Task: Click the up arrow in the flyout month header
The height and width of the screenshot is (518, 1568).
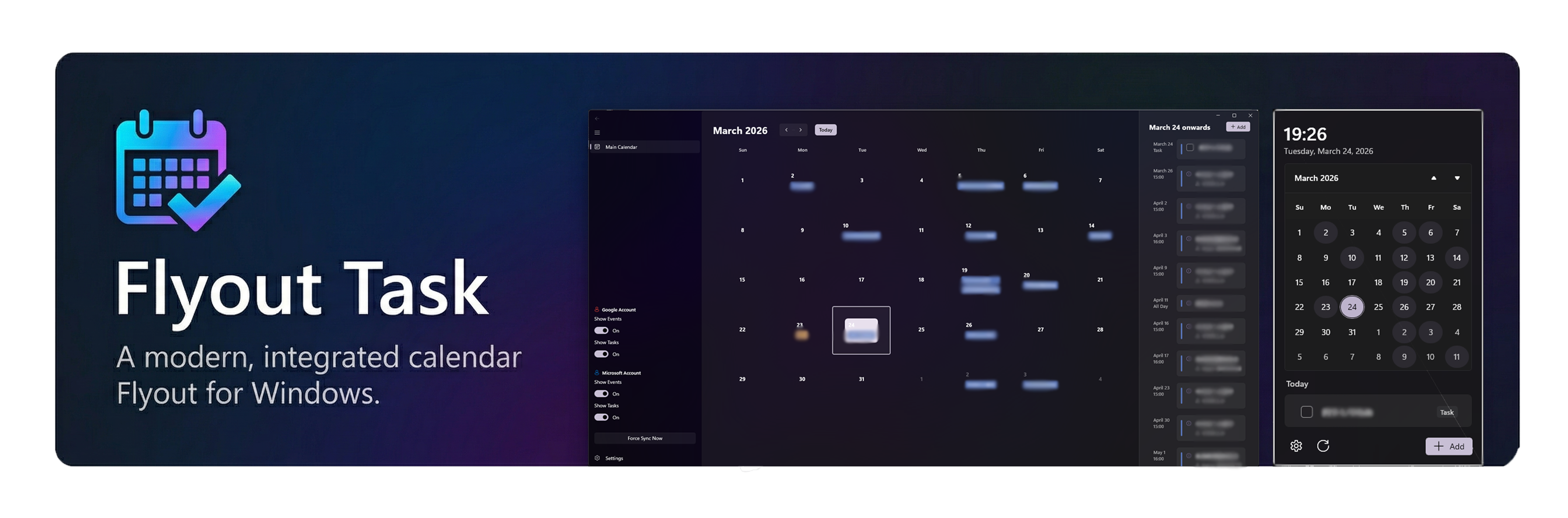Action: (1434, 178)
